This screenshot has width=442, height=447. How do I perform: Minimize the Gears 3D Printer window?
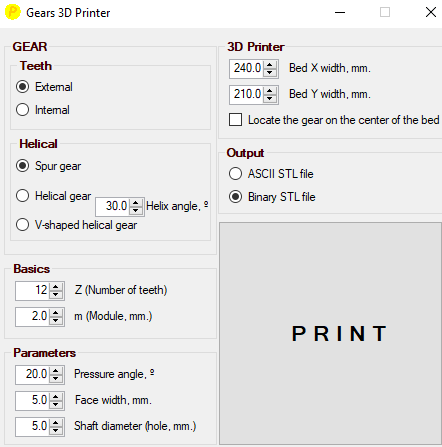340,13
